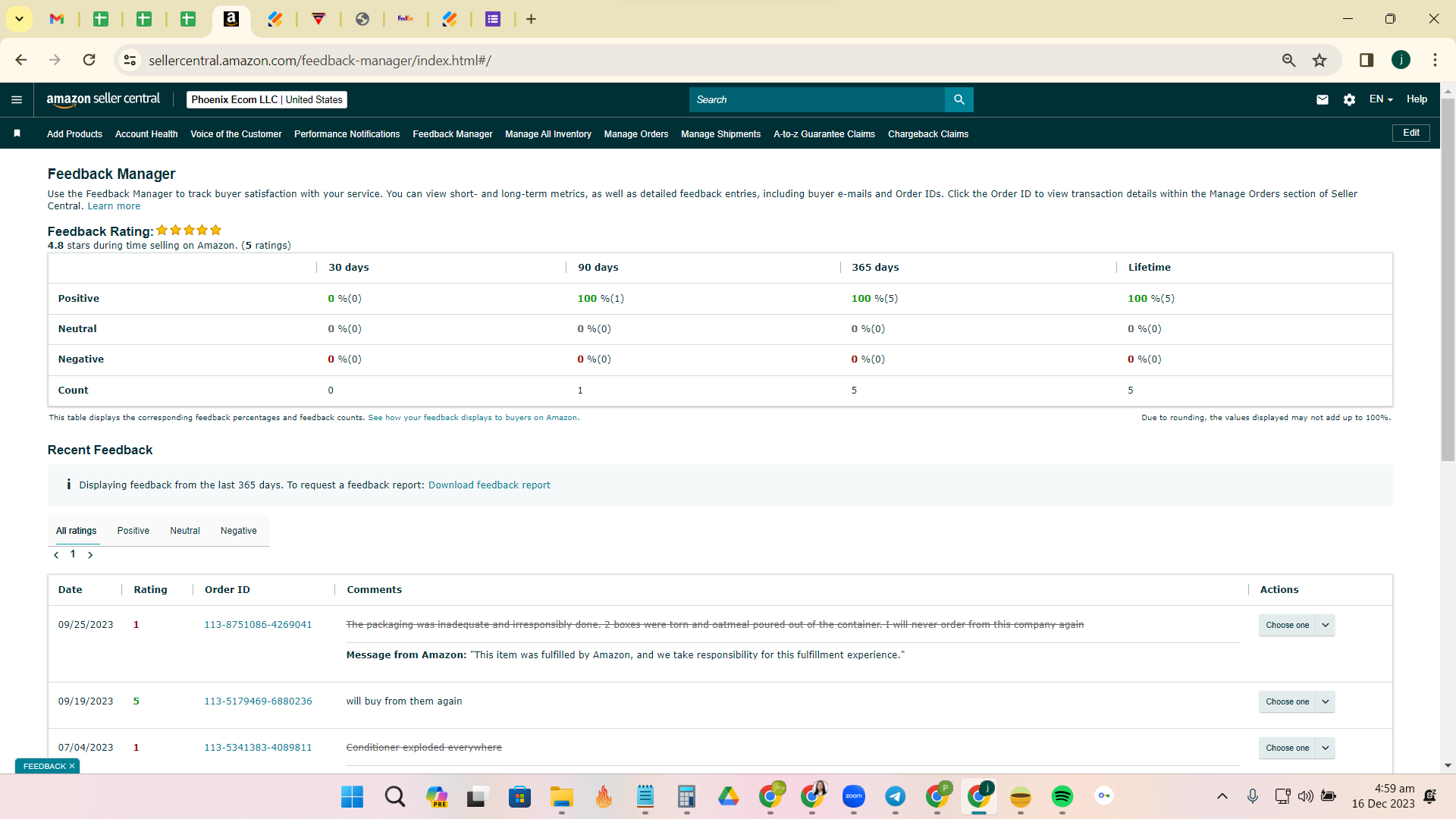1456x819 pixels.
Task: Switch to the Gmail browser tab
Action: [57, 19]
